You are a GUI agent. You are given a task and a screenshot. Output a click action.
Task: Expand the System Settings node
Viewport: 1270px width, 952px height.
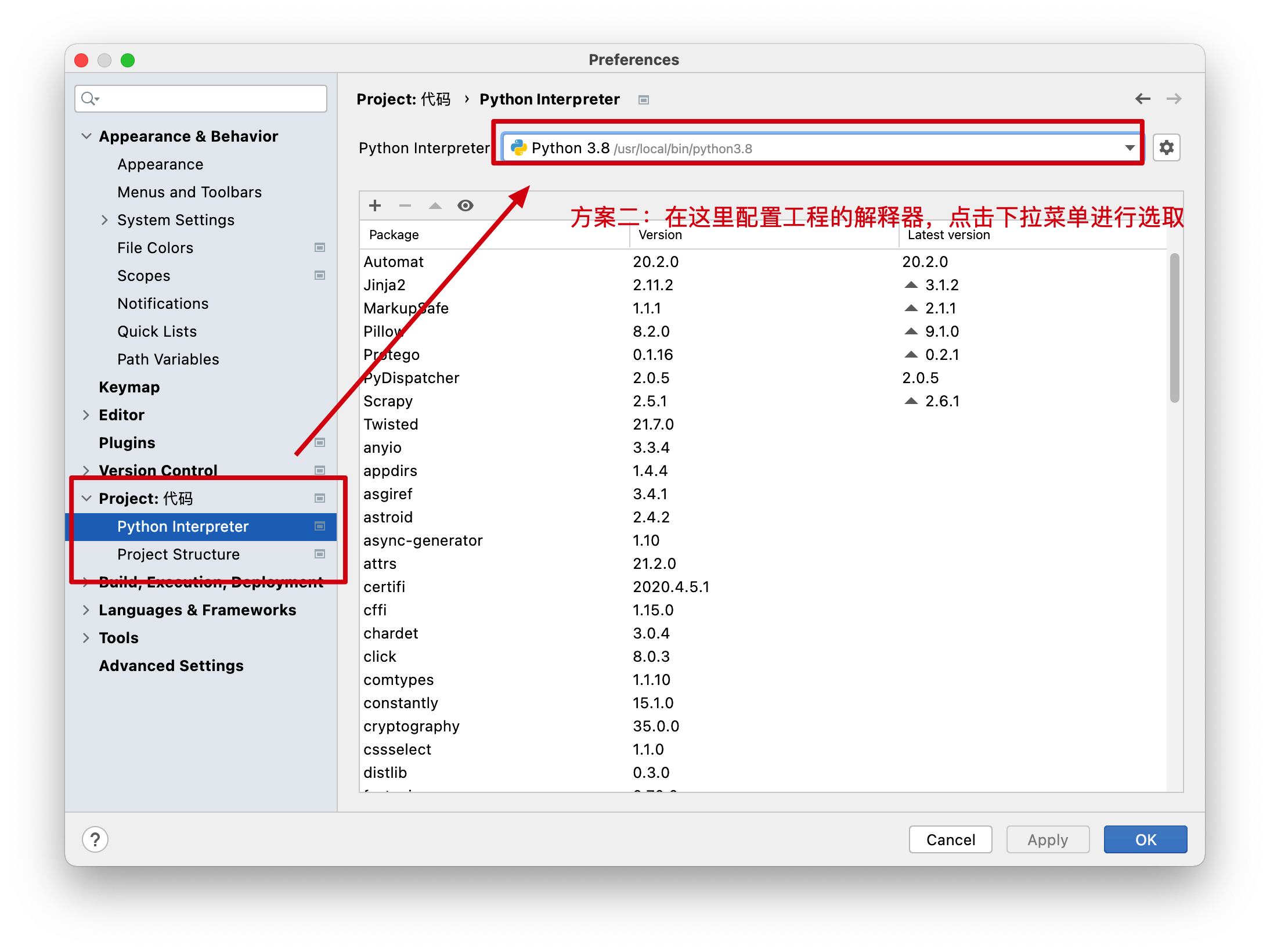tap(104, 220)
